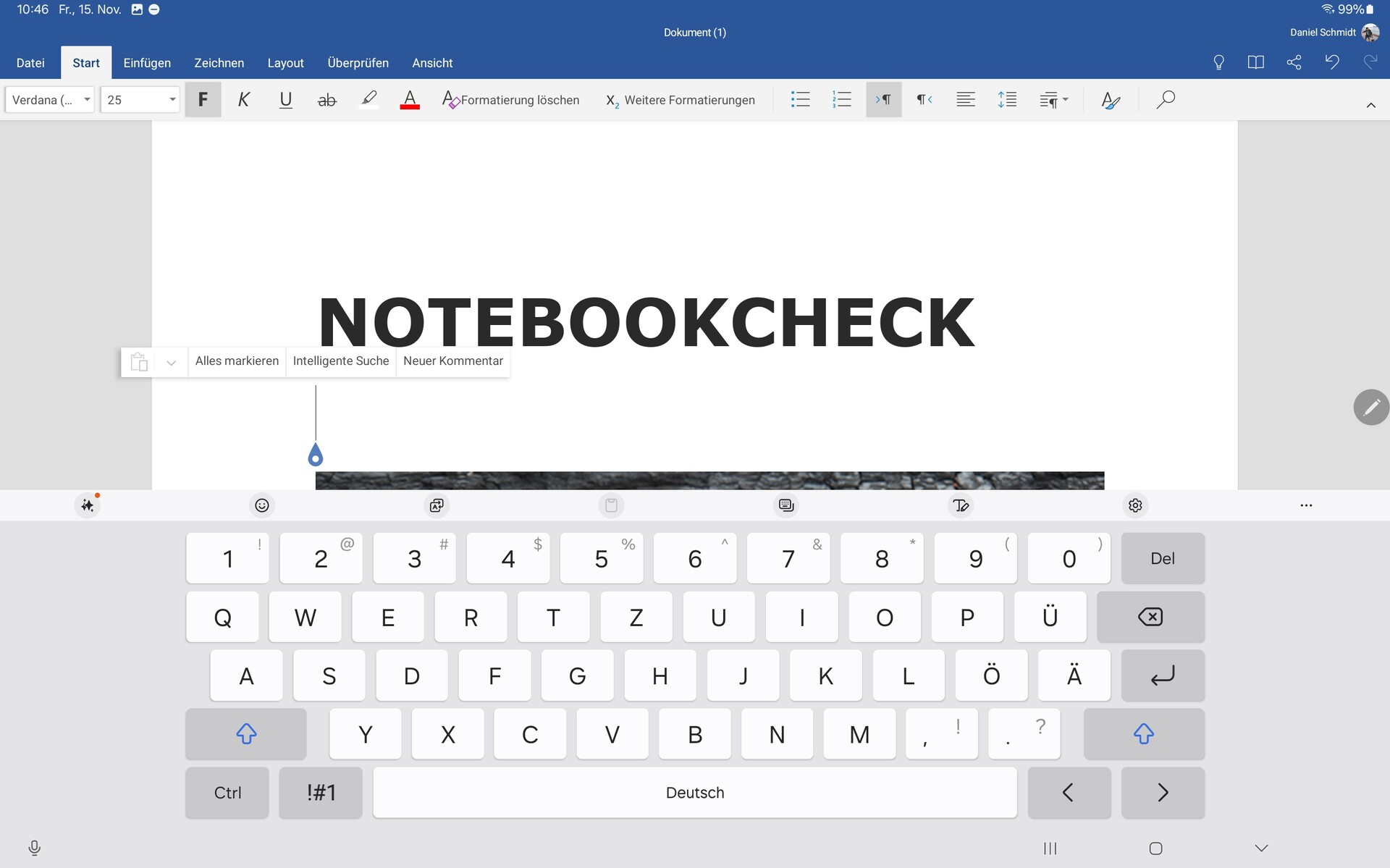
Task: Toggle bold formatting F button
Action: point(203,99)
